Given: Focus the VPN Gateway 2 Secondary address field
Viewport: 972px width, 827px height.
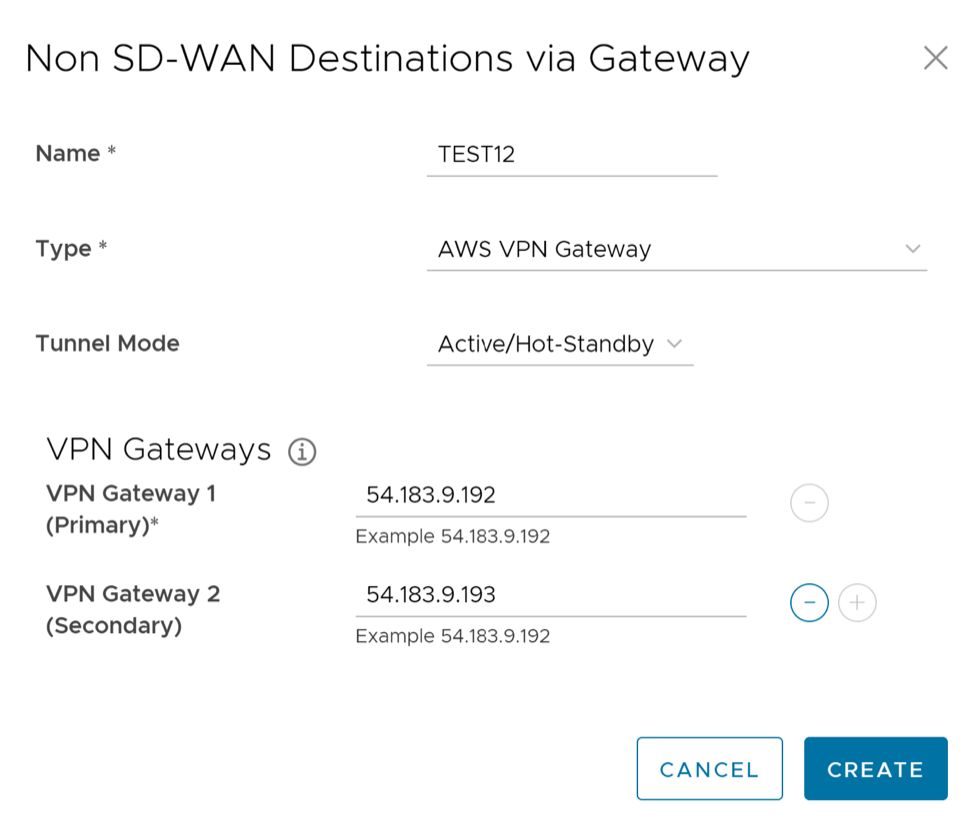Looking at the screenshot, I should (550, 595).
